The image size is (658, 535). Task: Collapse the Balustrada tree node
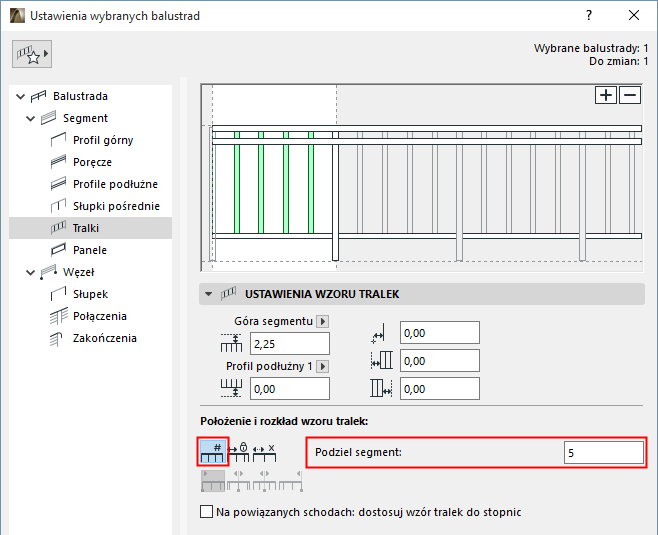click(x=20, y=97)
